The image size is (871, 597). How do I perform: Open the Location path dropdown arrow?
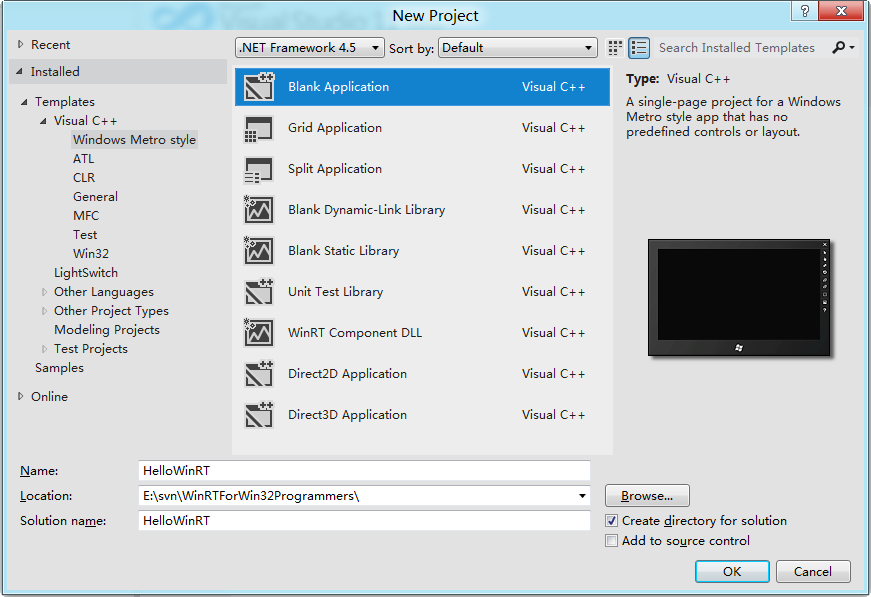(x=582, y=496)
